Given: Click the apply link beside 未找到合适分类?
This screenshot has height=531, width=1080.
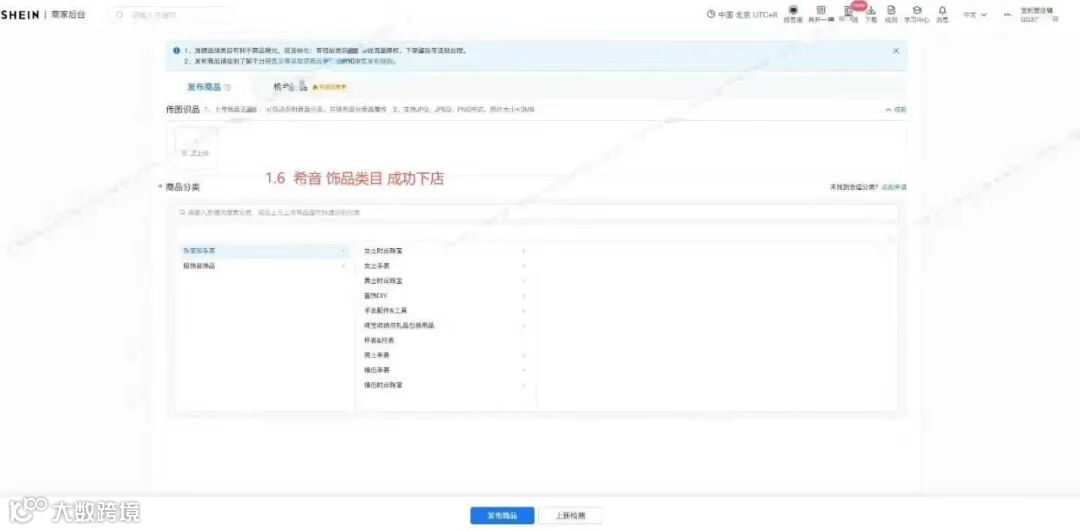Looking at the screenshot, I should (x=894, y=187).
